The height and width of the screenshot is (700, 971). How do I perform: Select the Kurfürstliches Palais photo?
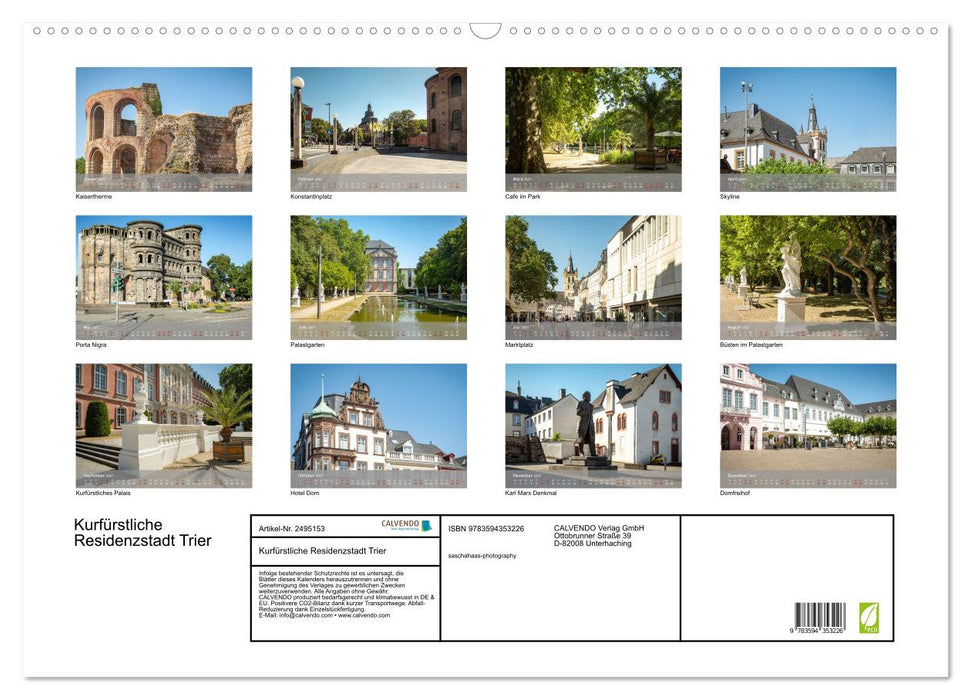pyautogui.click(x=163, y=426)
